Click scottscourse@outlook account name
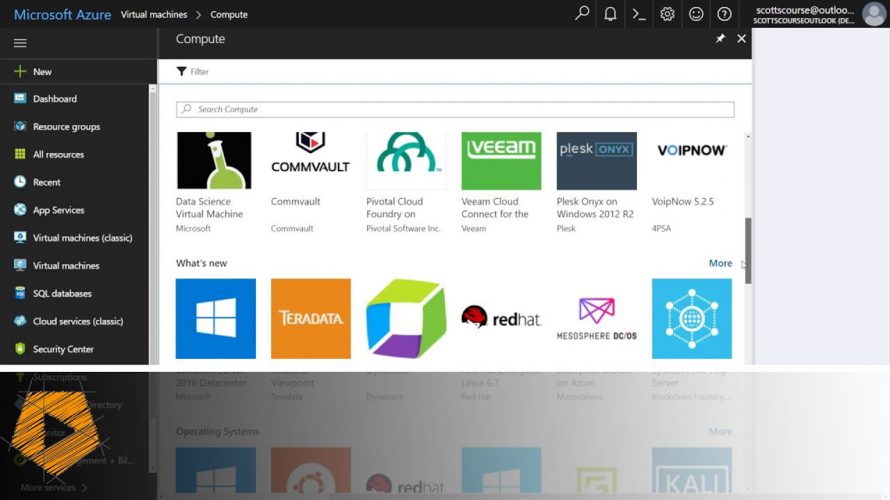The height and width of the screenshot is (500, 890). pos(805,10)
